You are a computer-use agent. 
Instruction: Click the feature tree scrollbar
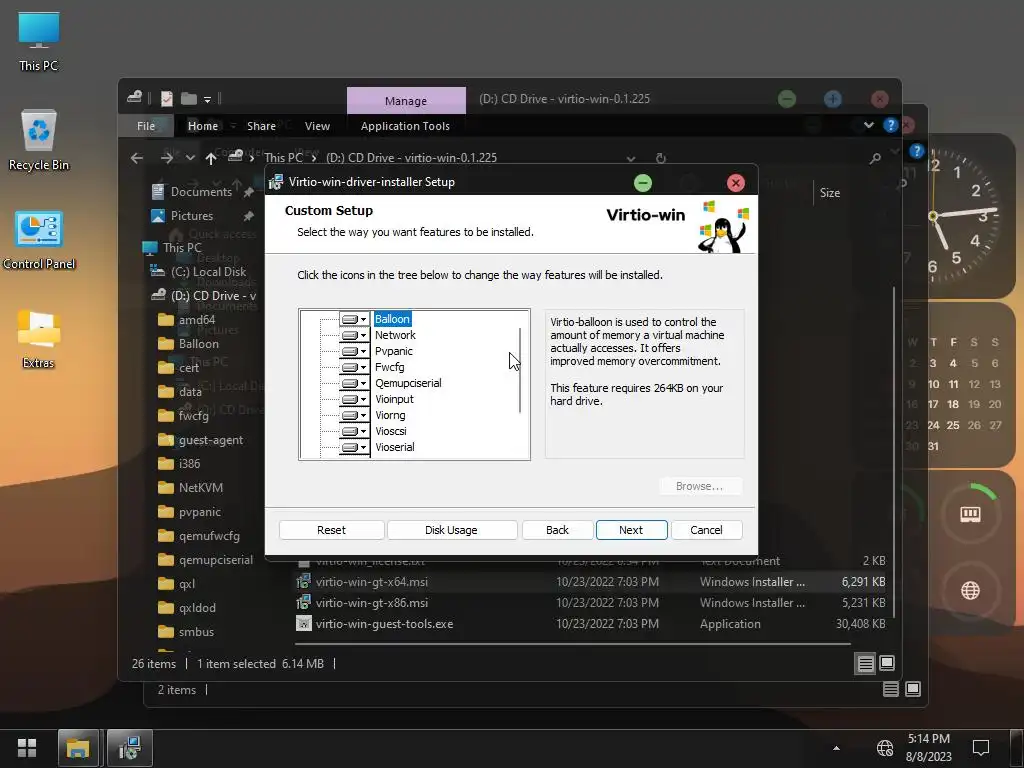click(x=520, y=370)
